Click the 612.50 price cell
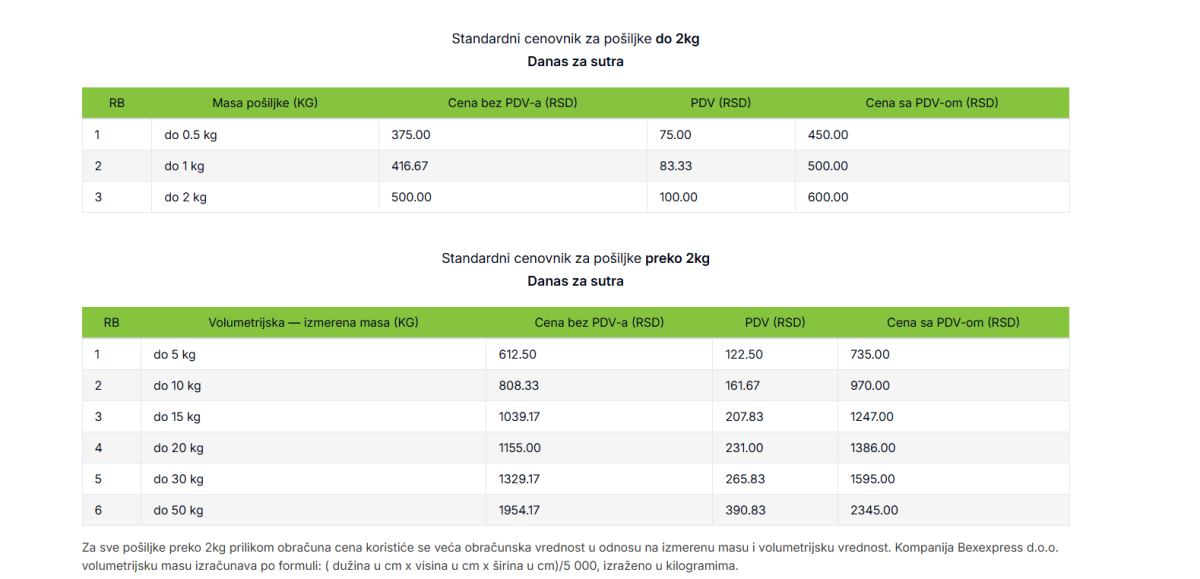The height and width of the screenshot is (579, 1200). (517, 354)
